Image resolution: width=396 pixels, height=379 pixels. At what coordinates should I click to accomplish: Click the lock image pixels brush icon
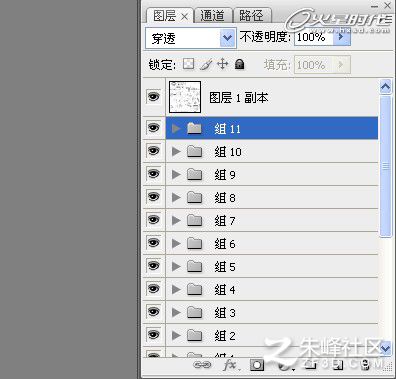[206, 64]
